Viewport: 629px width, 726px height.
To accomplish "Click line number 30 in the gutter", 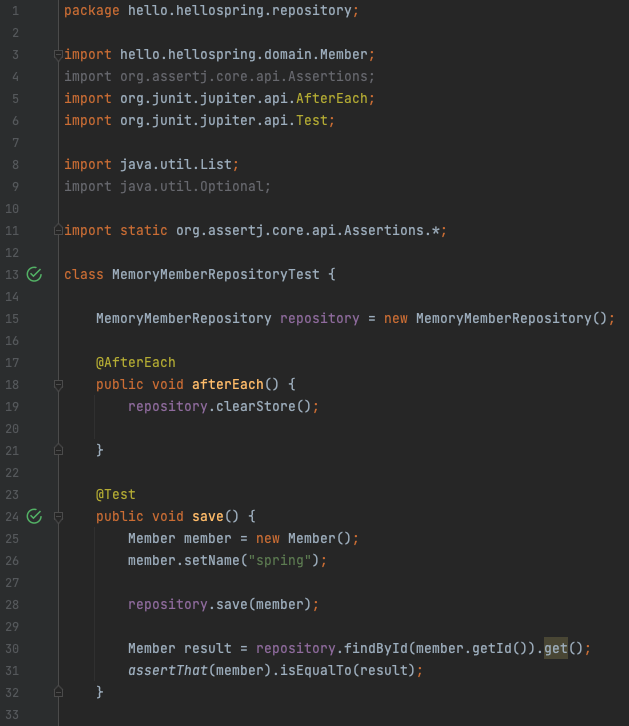I will 12,649.
